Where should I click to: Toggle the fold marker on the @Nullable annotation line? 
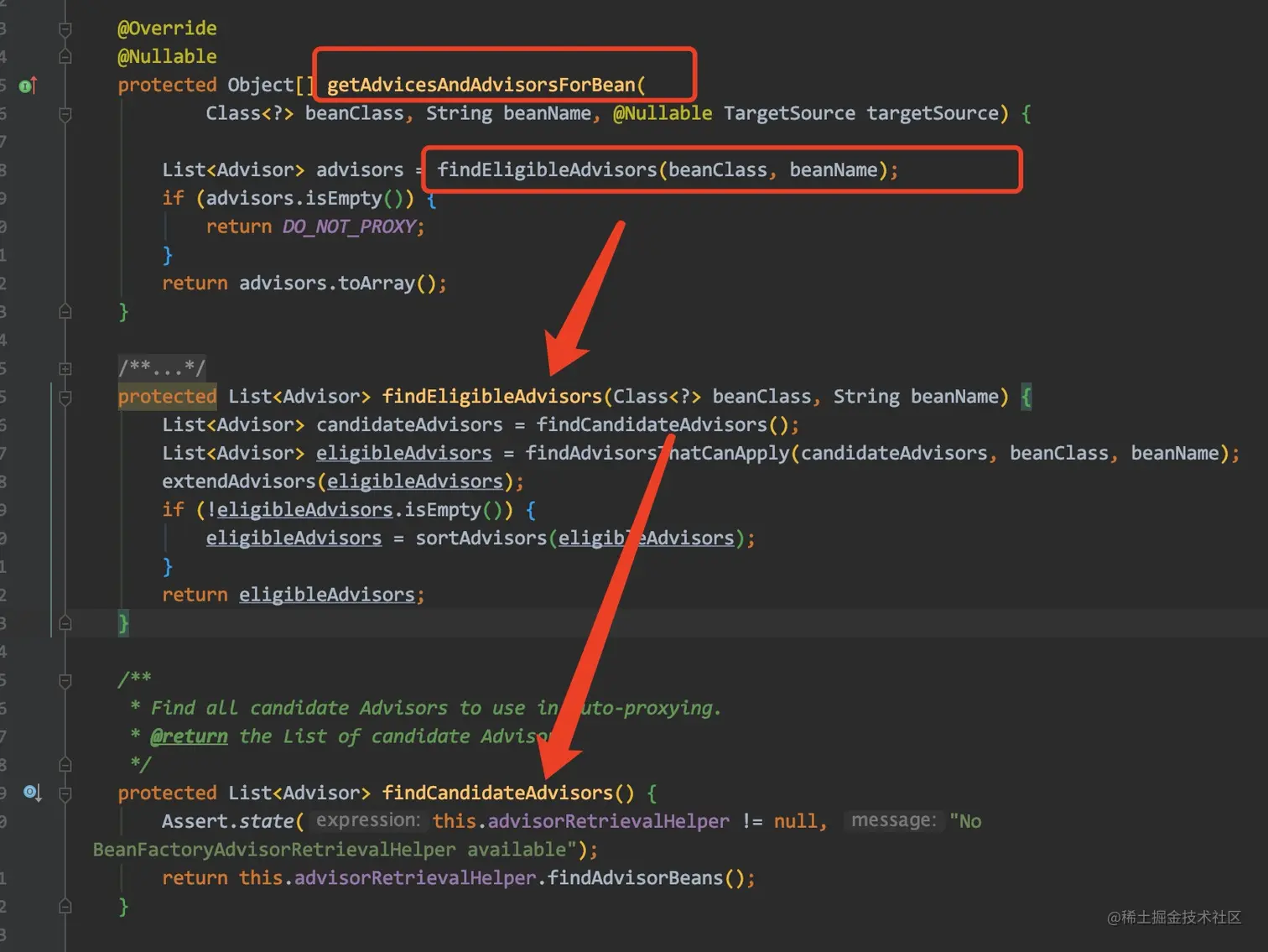(x=65, y=57)
